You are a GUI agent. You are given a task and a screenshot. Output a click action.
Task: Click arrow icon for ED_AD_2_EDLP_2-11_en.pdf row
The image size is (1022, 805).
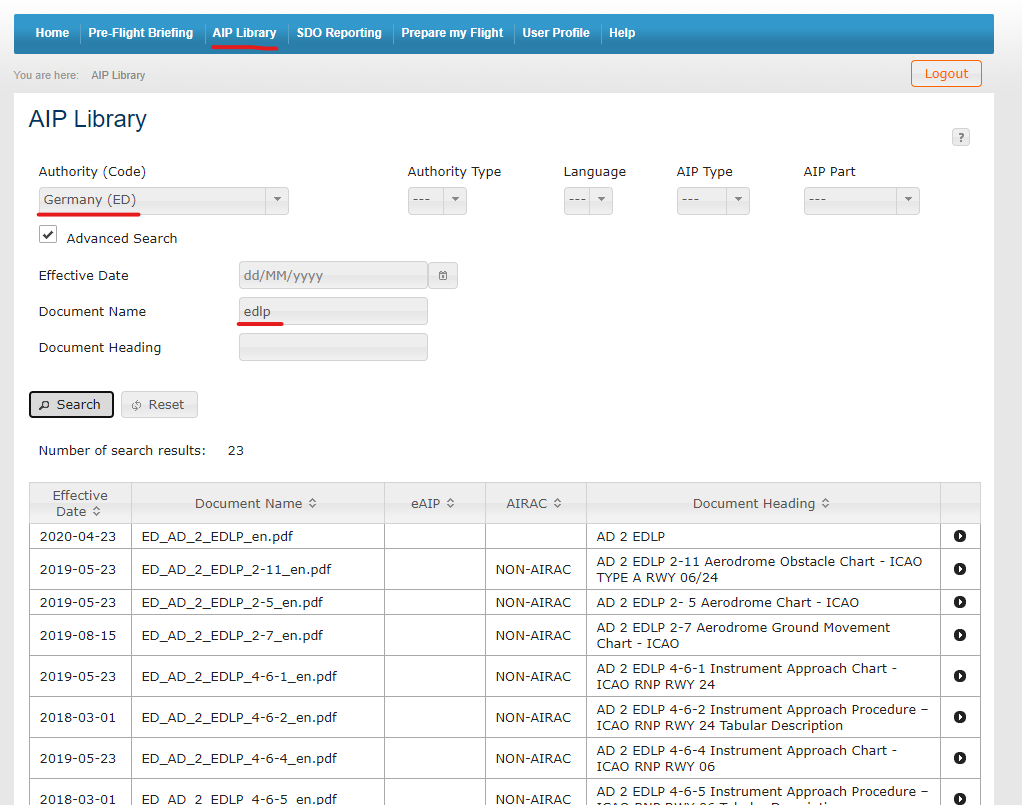tap(960, 569)
